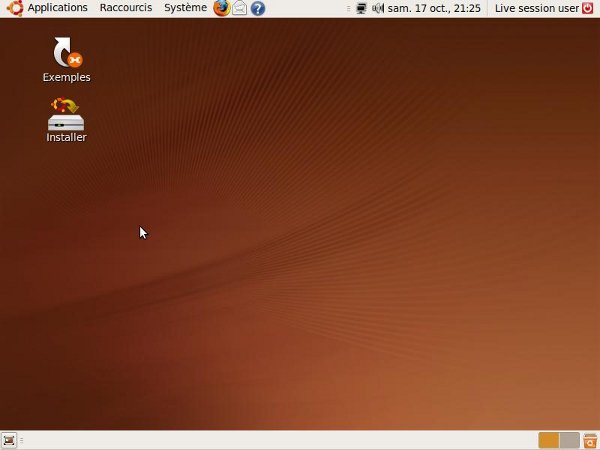This screenshot has width=600, height=450.
Task: Click the volume speaker icon
Action: point(378,8)
